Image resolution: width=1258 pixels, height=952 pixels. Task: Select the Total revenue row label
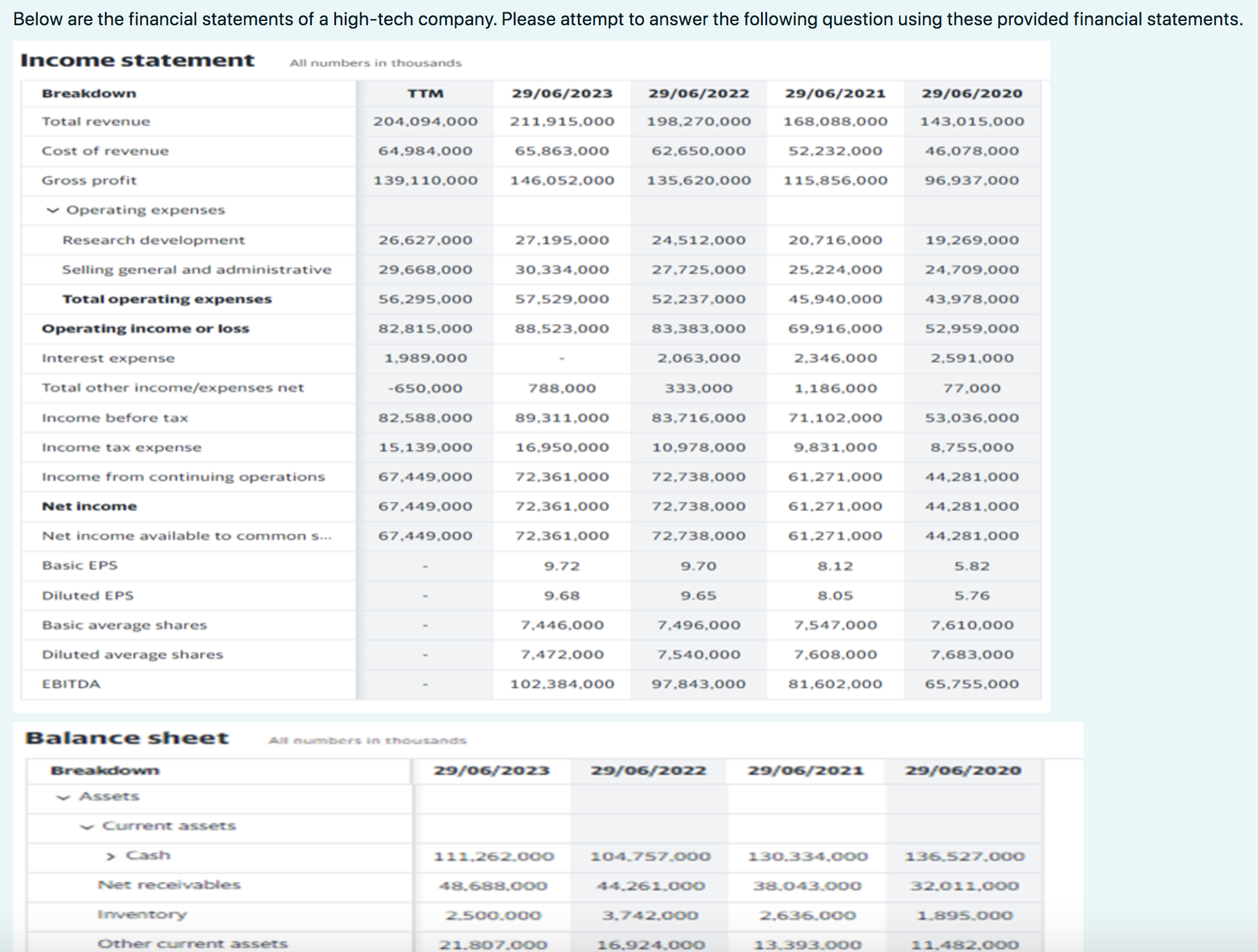pyautogui.click(x=96, y=121)
